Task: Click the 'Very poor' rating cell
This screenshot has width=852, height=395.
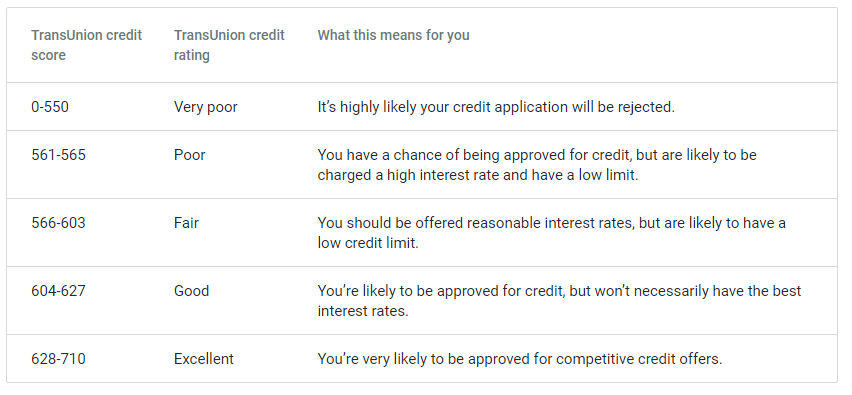Action: 205,107
